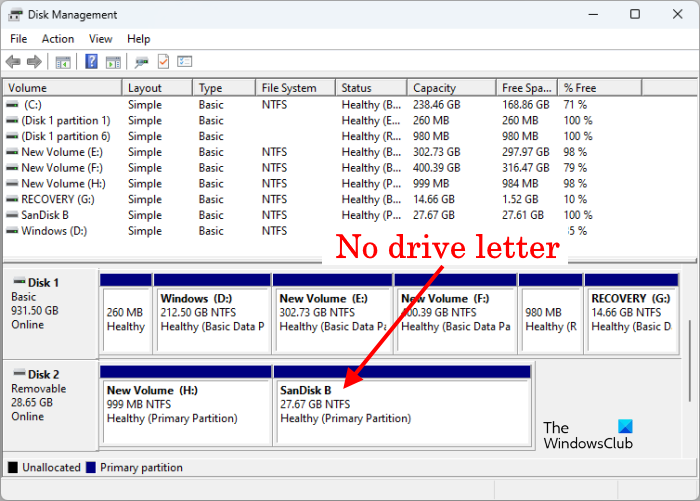Sort by the Capacity column header
The width and height of the screenshot is (700, 501).
click(x=452, y=88)
